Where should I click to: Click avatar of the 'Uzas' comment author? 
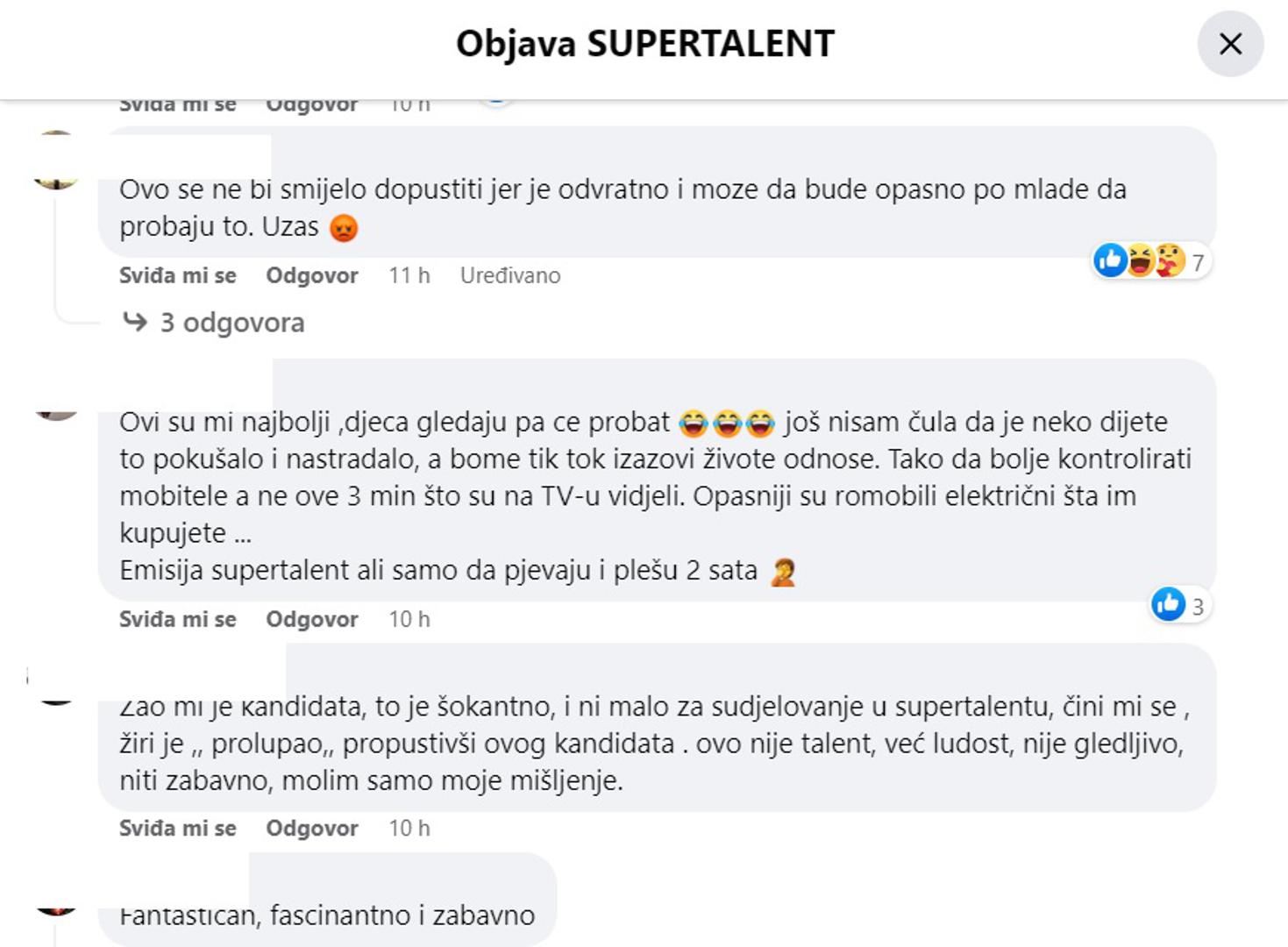(56, 162)
